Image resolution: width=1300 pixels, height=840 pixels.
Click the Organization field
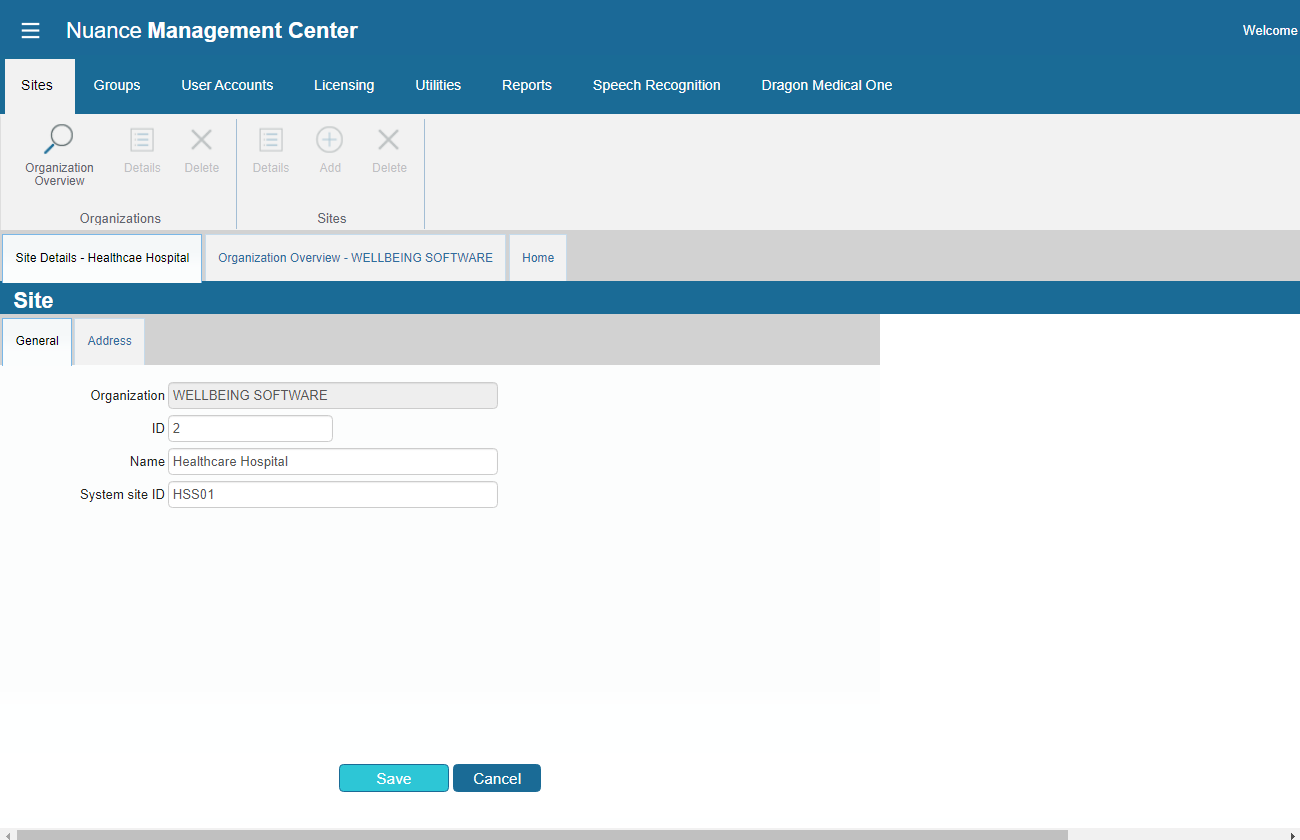(333, 395)
